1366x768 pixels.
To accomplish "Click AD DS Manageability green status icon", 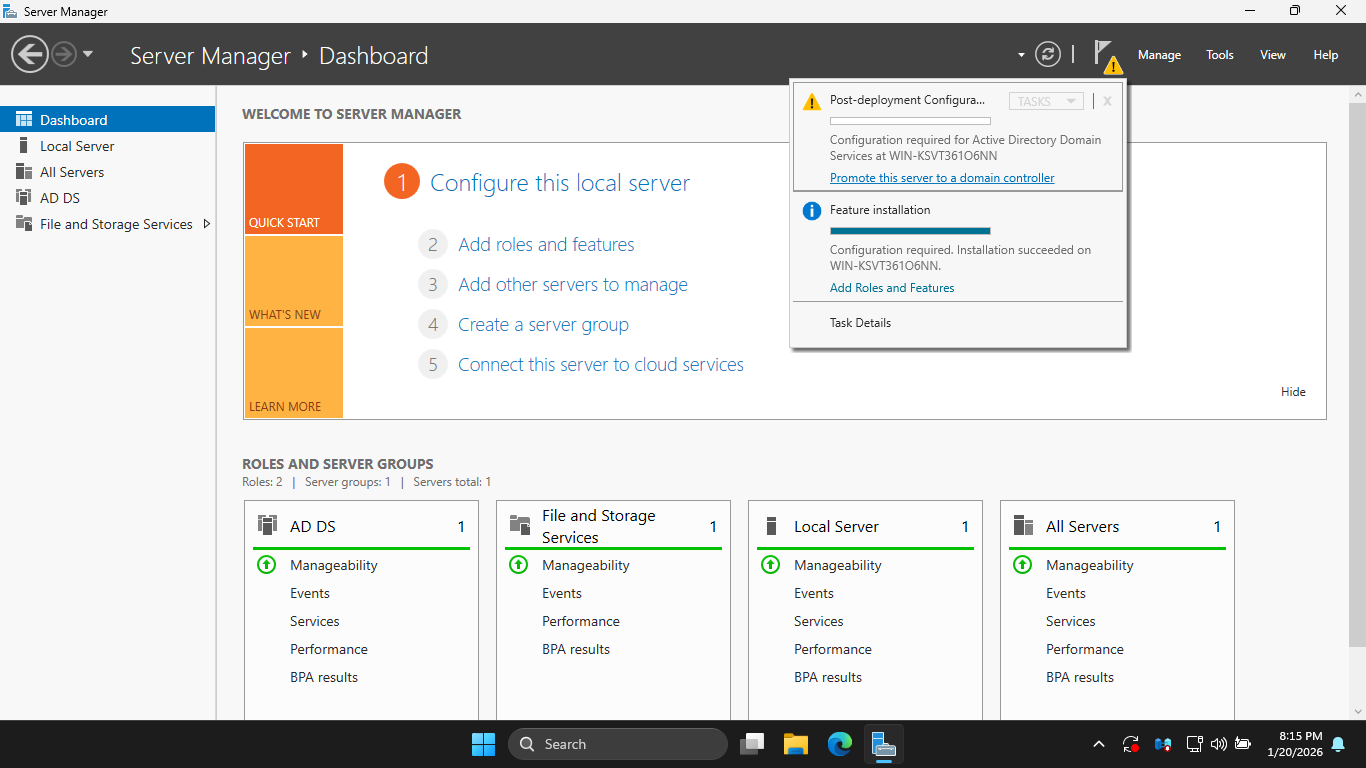I will pyautogui.click(x=266, y=565).
